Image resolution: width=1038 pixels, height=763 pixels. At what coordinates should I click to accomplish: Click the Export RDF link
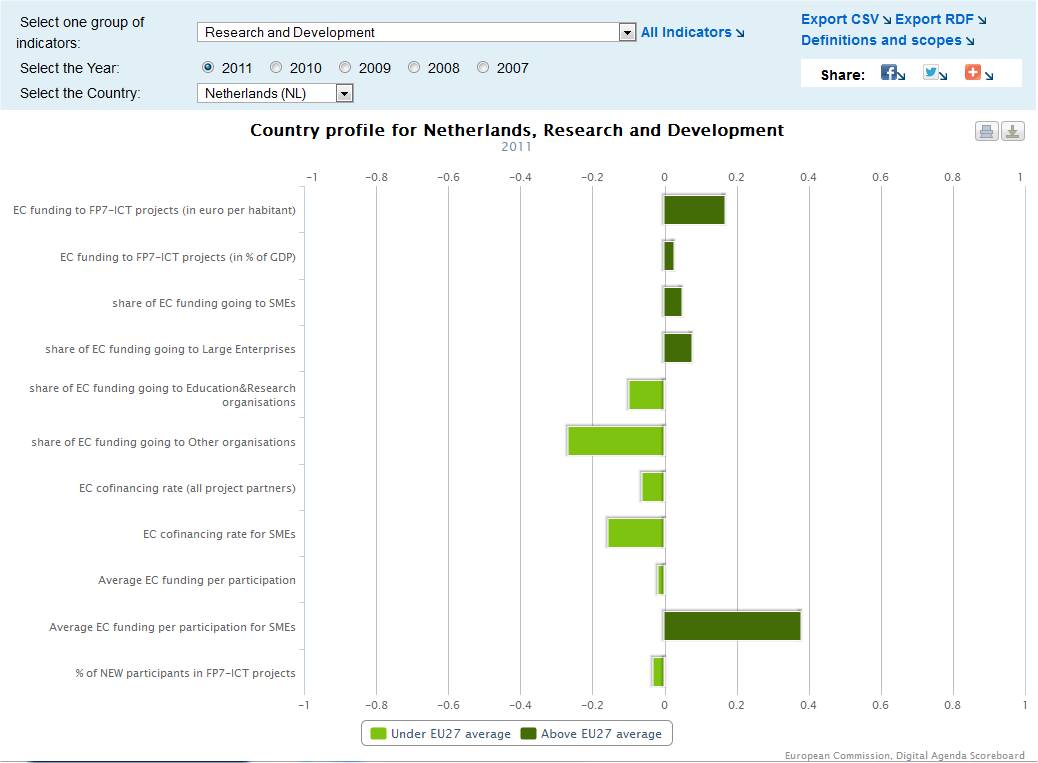click(x=934, y=19)
